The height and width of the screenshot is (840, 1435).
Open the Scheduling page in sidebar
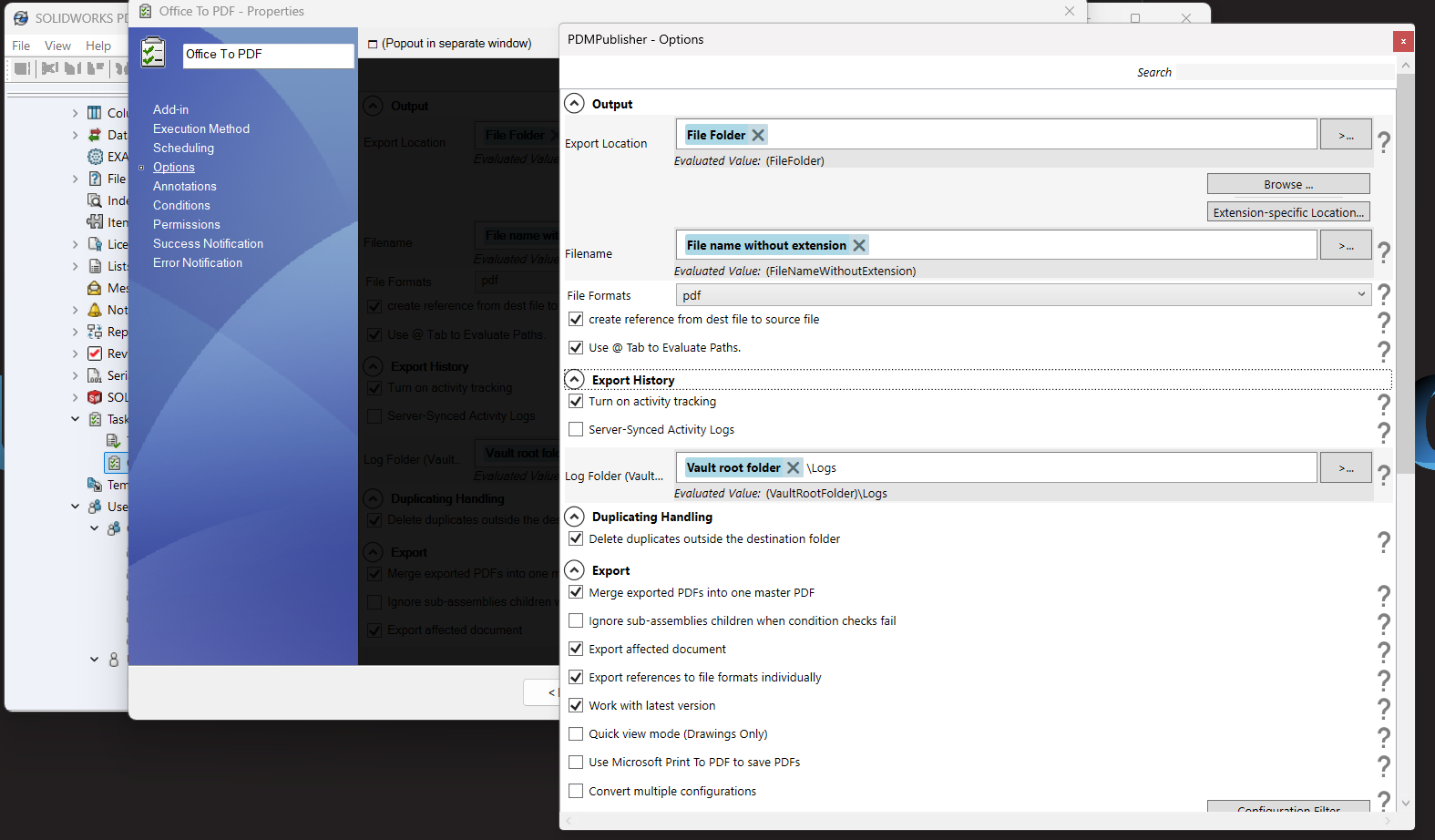[183, 148]
